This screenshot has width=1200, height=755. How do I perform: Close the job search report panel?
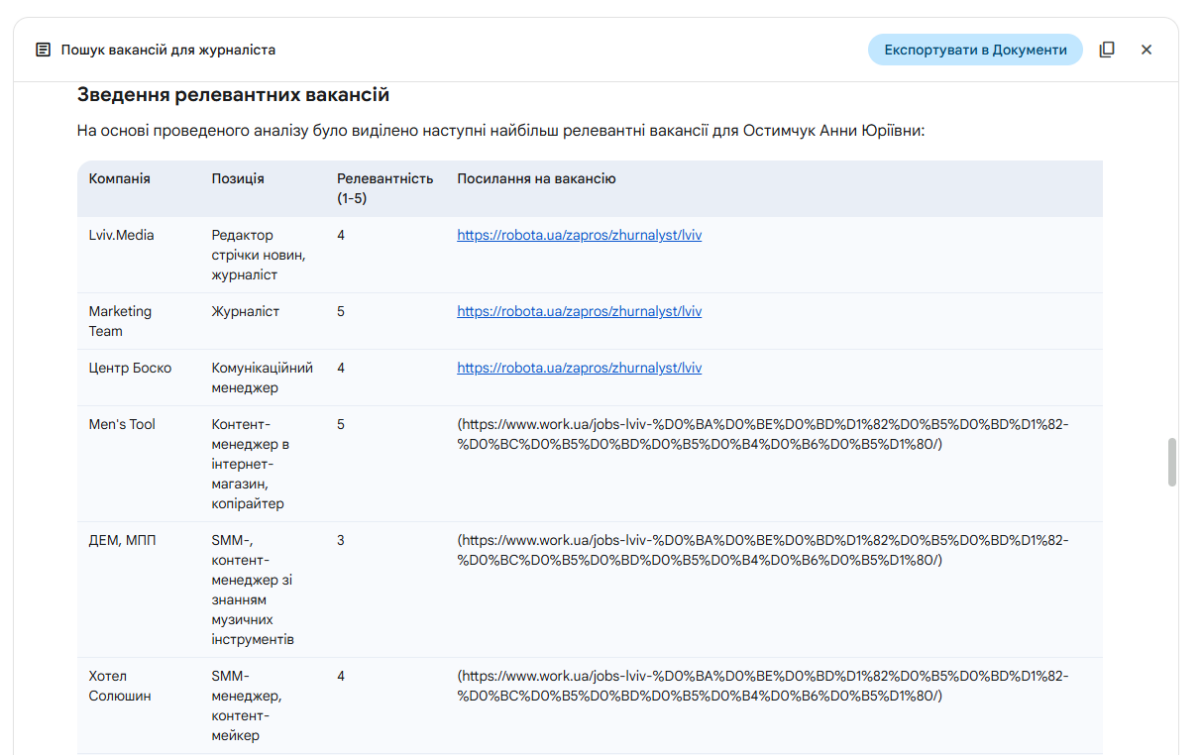coord(1146,50)
